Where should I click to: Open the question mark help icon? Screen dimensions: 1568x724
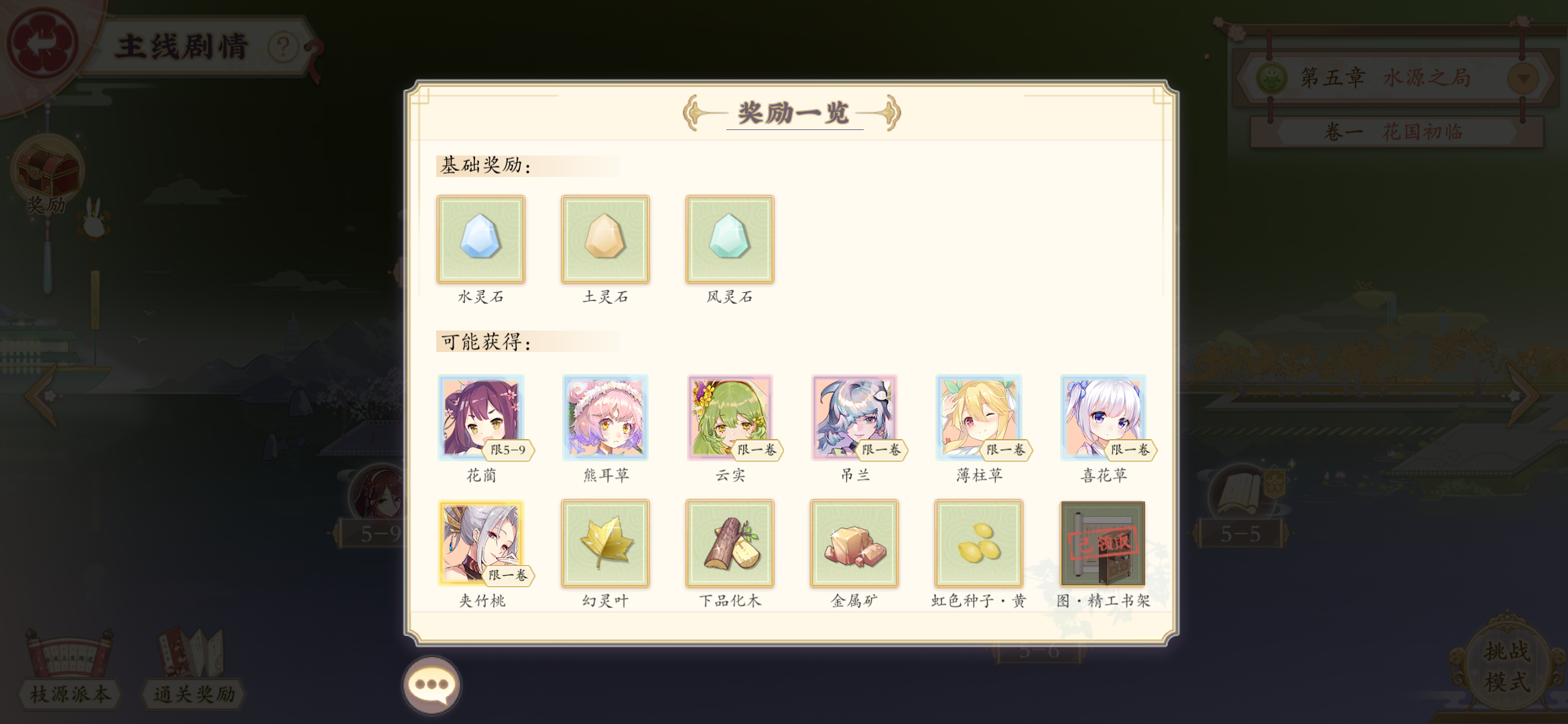(x=283, y=47)
